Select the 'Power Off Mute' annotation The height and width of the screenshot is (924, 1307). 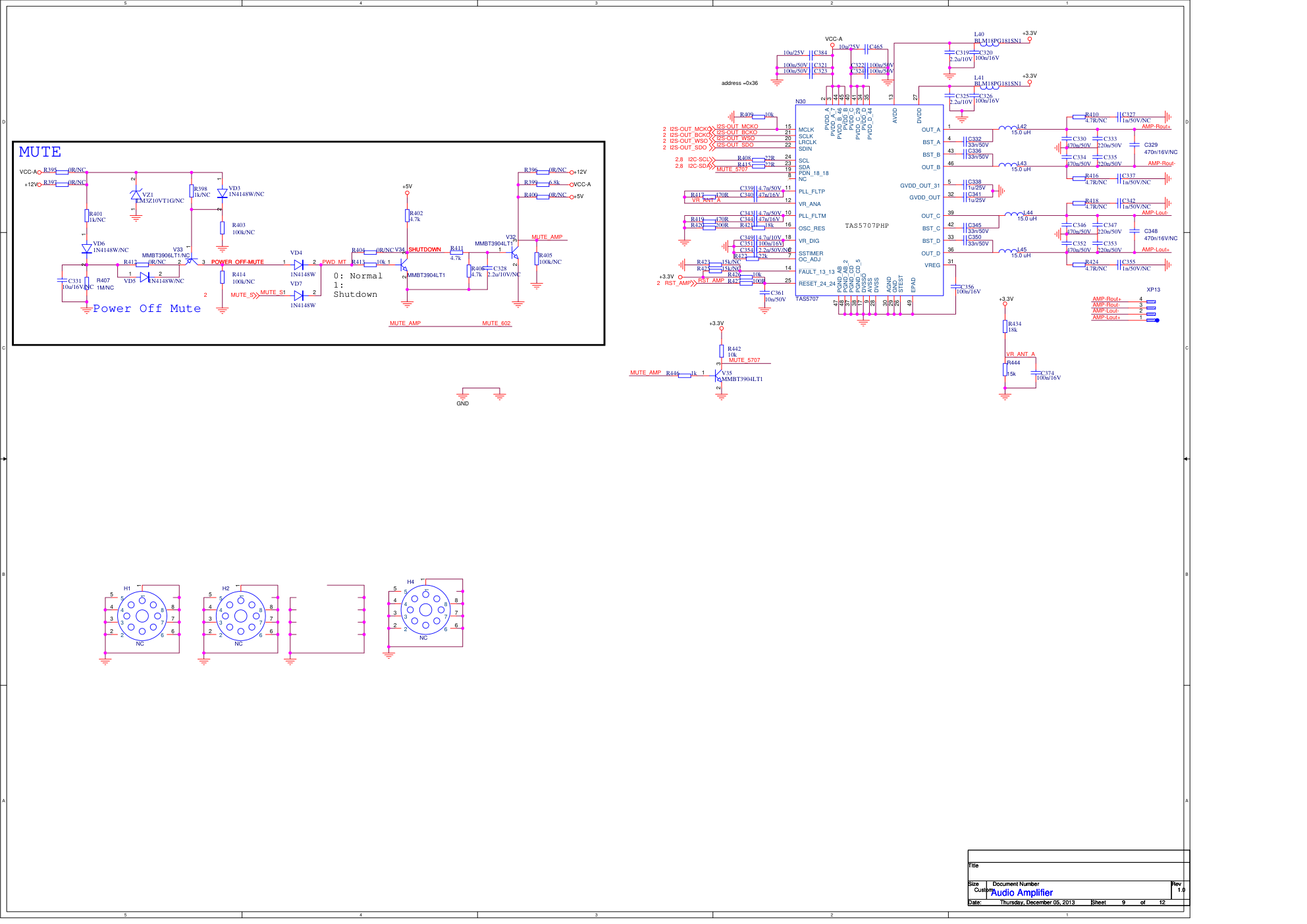click(x=147, y=309)
